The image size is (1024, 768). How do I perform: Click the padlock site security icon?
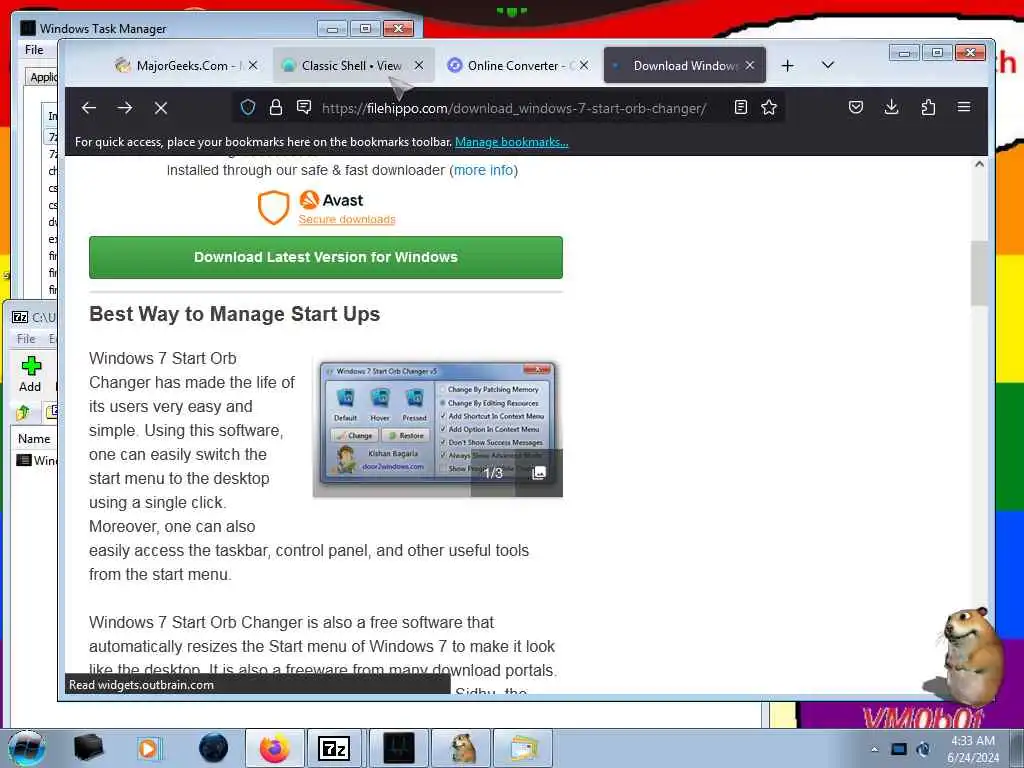(276, 107)
